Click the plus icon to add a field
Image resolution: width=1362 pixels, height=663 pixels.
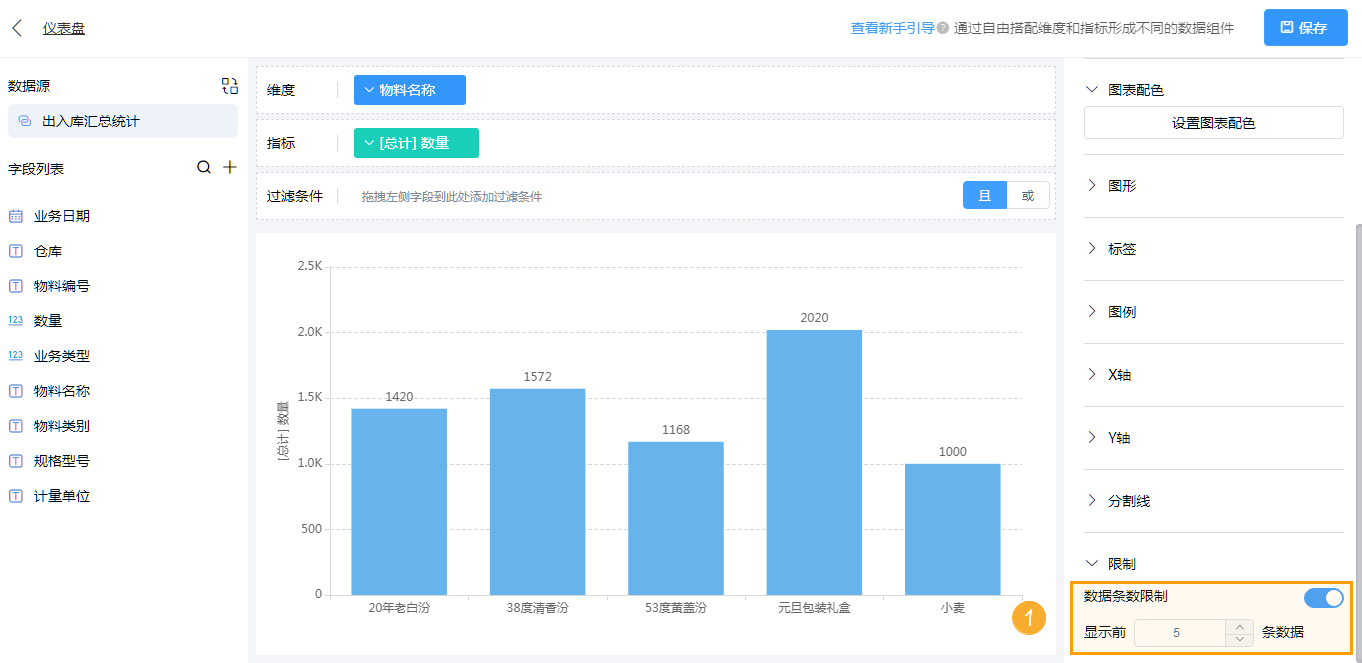click(228, 167)
